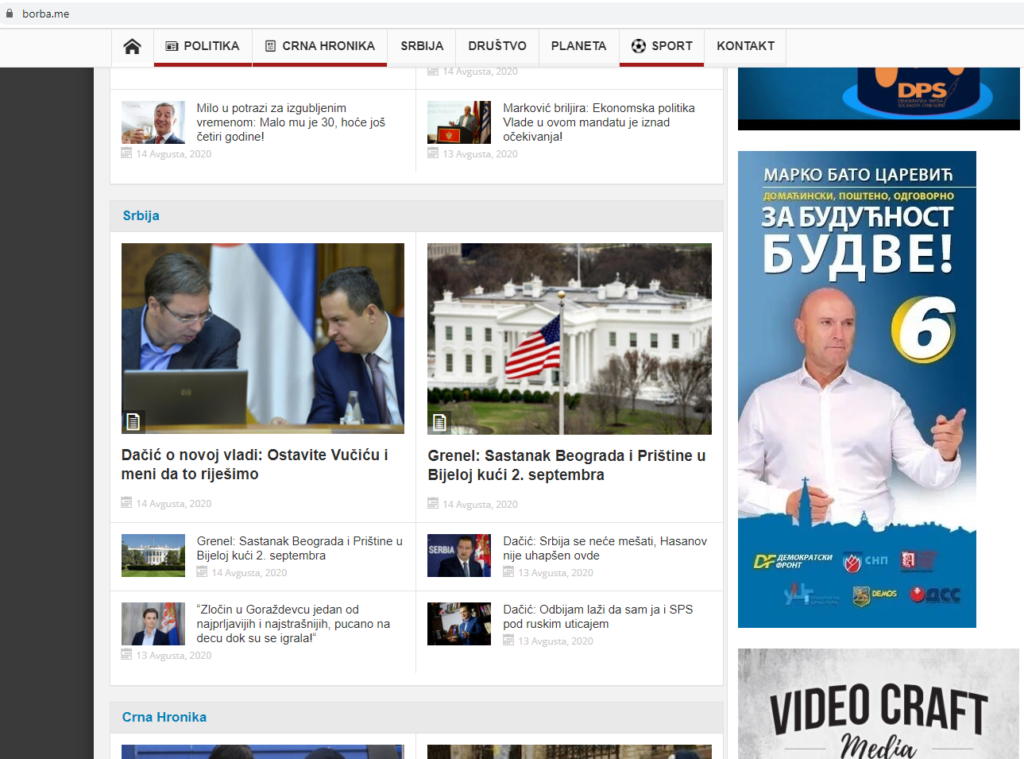
Task: Open the Sport menu
Action: tap(662, 46)
